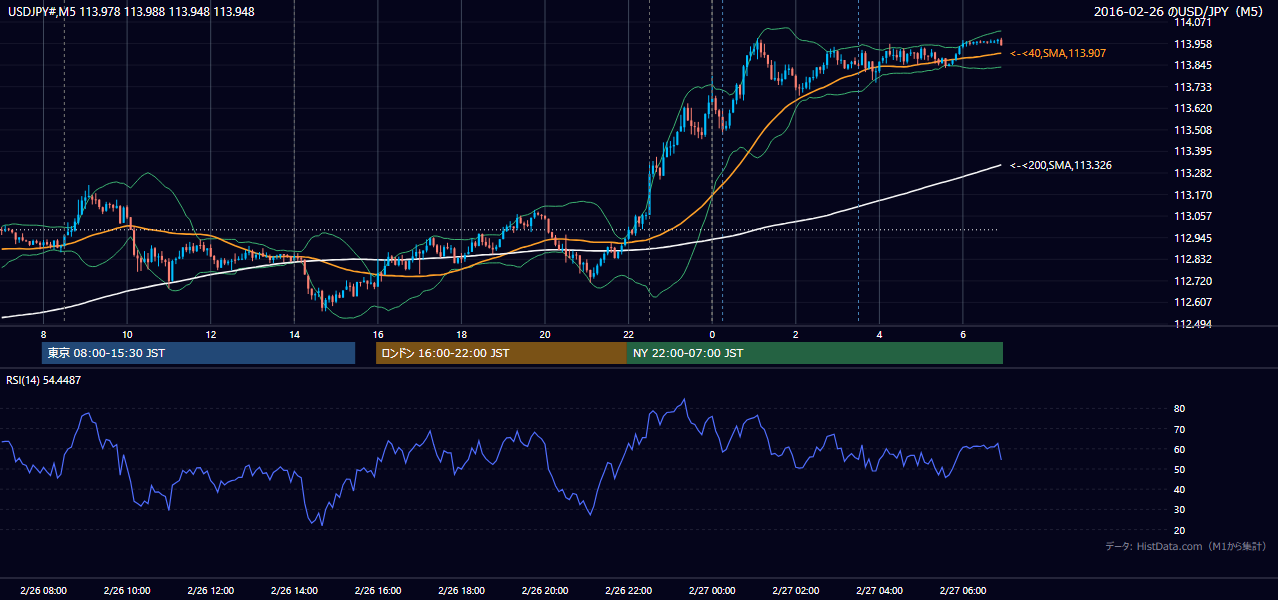Click price axis value 113.282
The height and width of the screenshot is (600, 1278).
pyautogui.click(x=1193, y=173)
